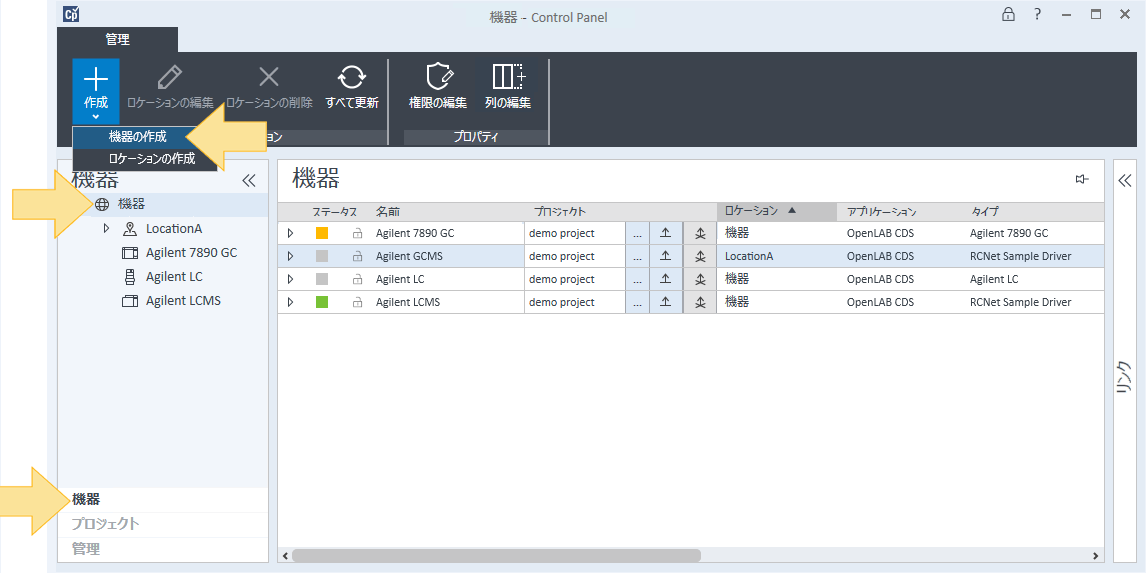Select the 機器 globe root tree node
The image size is (1146, 573).
pyautogui.click(x=131, y=205)
